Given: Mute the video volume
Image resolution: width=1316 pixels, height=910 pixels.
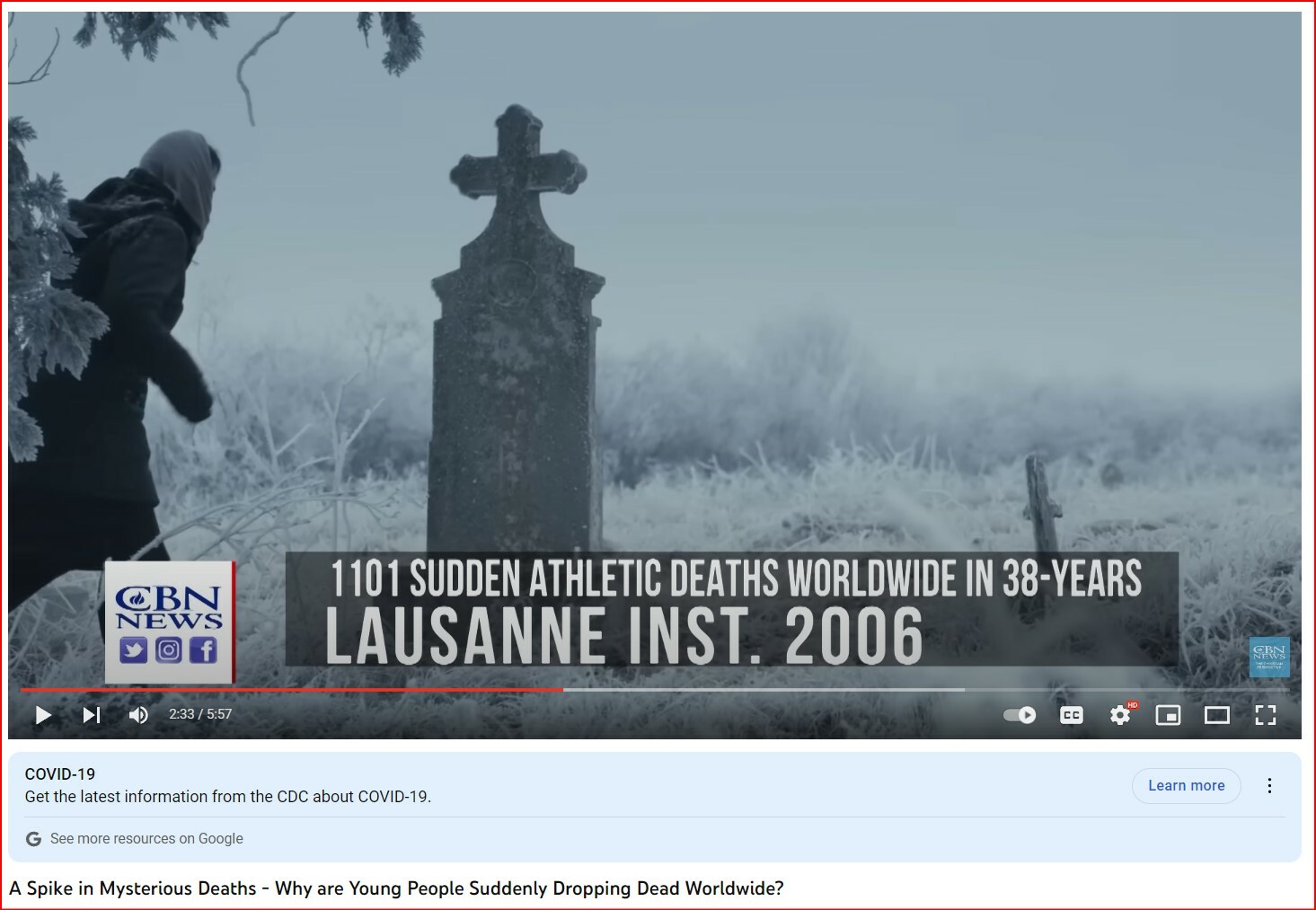Looking at the screenshot, I should pos(138,715).
